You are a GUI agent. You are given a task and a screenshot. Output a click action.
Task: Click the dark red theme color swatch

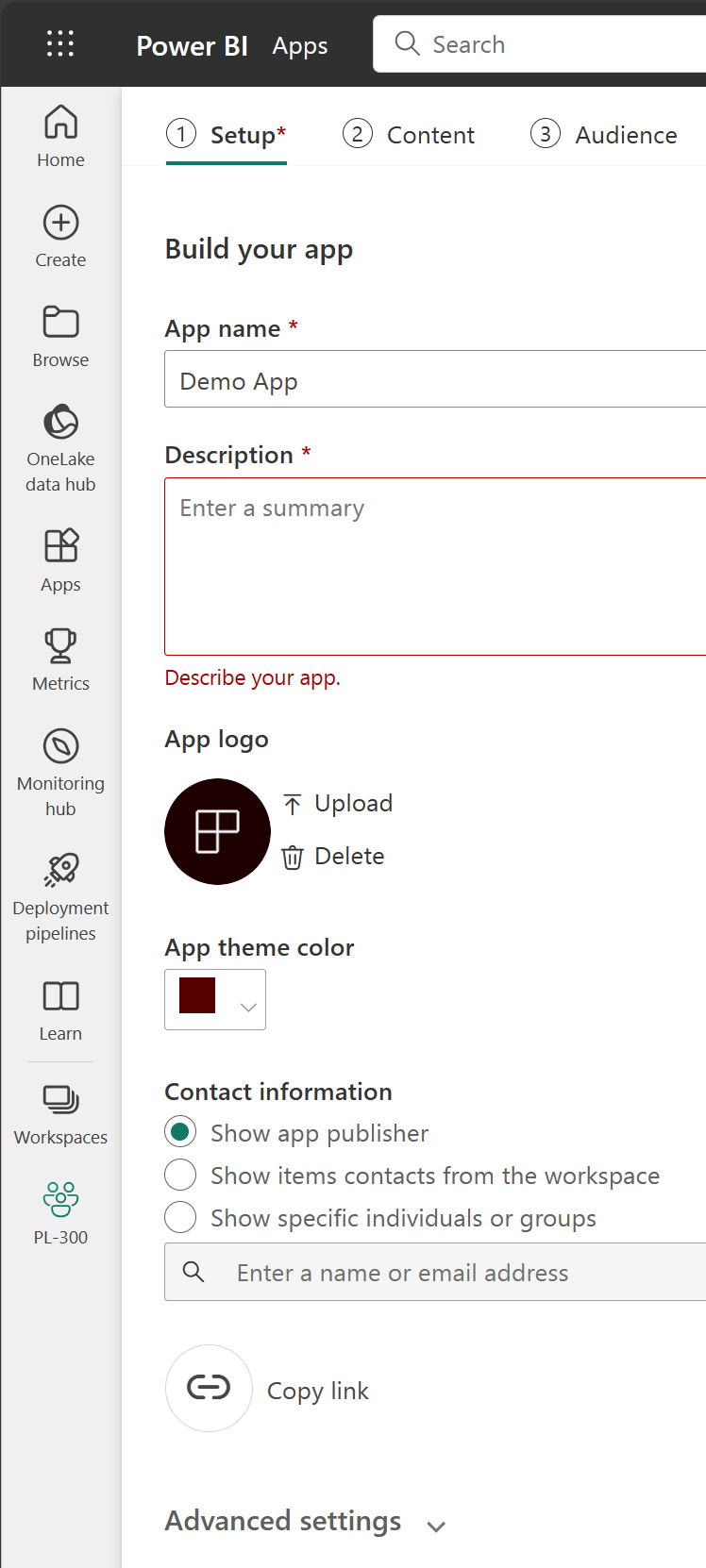[197, 994]
